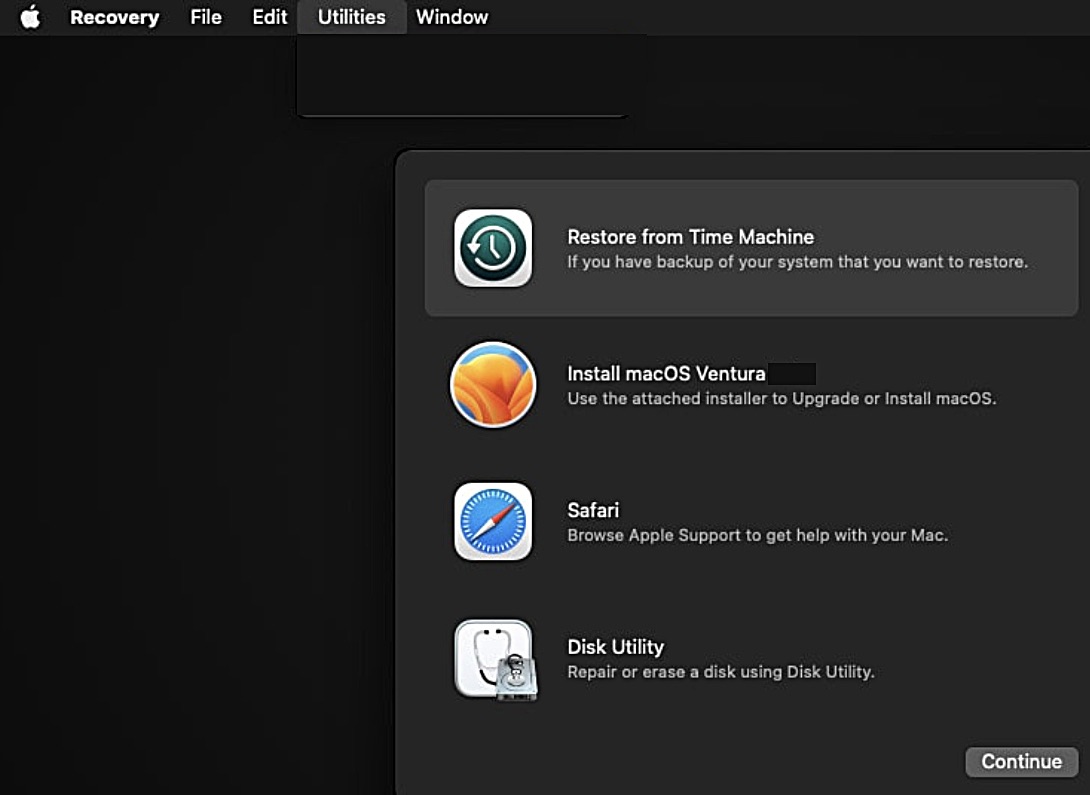Select Restore from Time Machine title
The height and width of the screenshot is (795, 1090).
click(690, 237)
